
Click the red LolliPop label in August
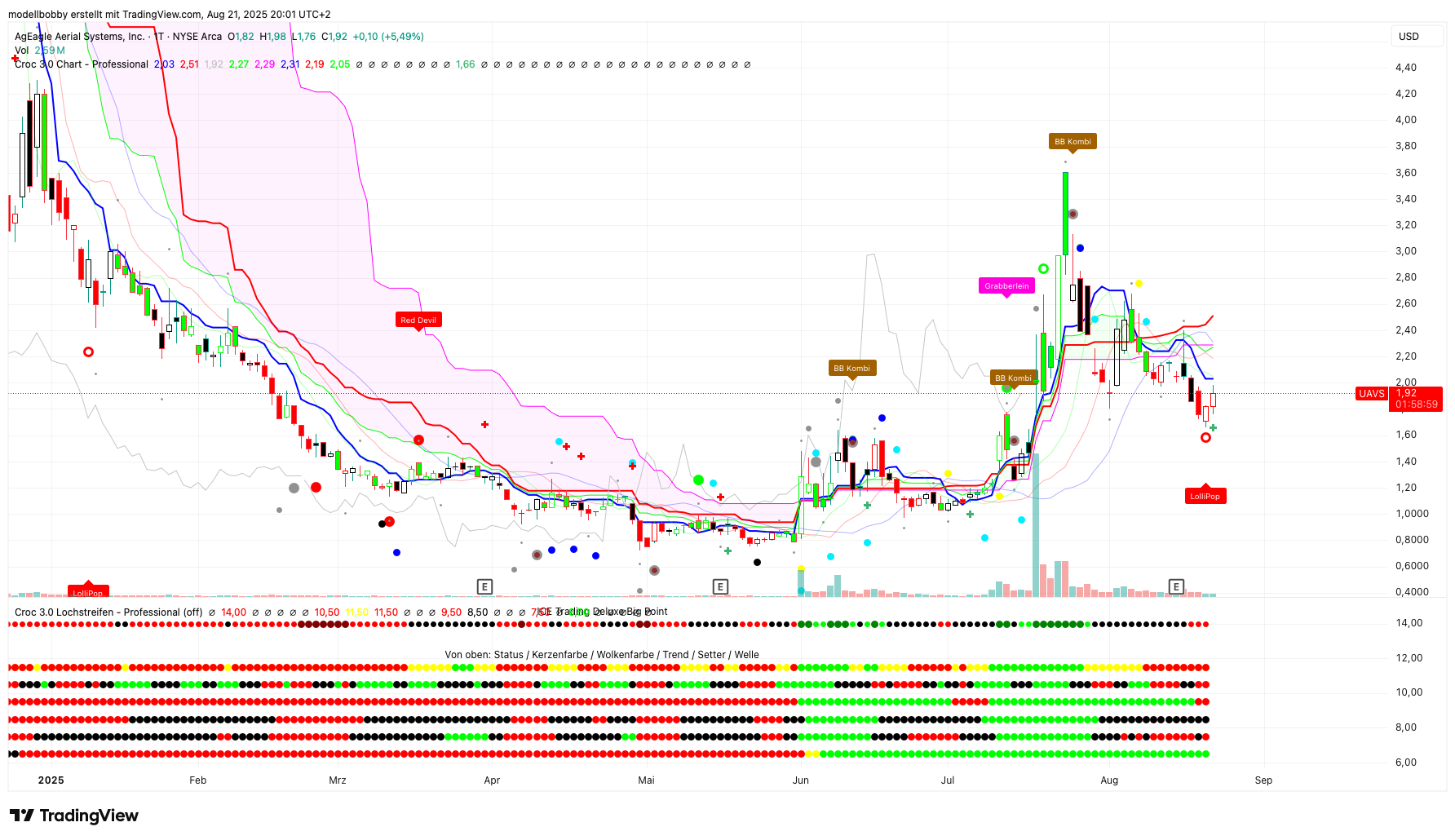tap(1205, 496)
